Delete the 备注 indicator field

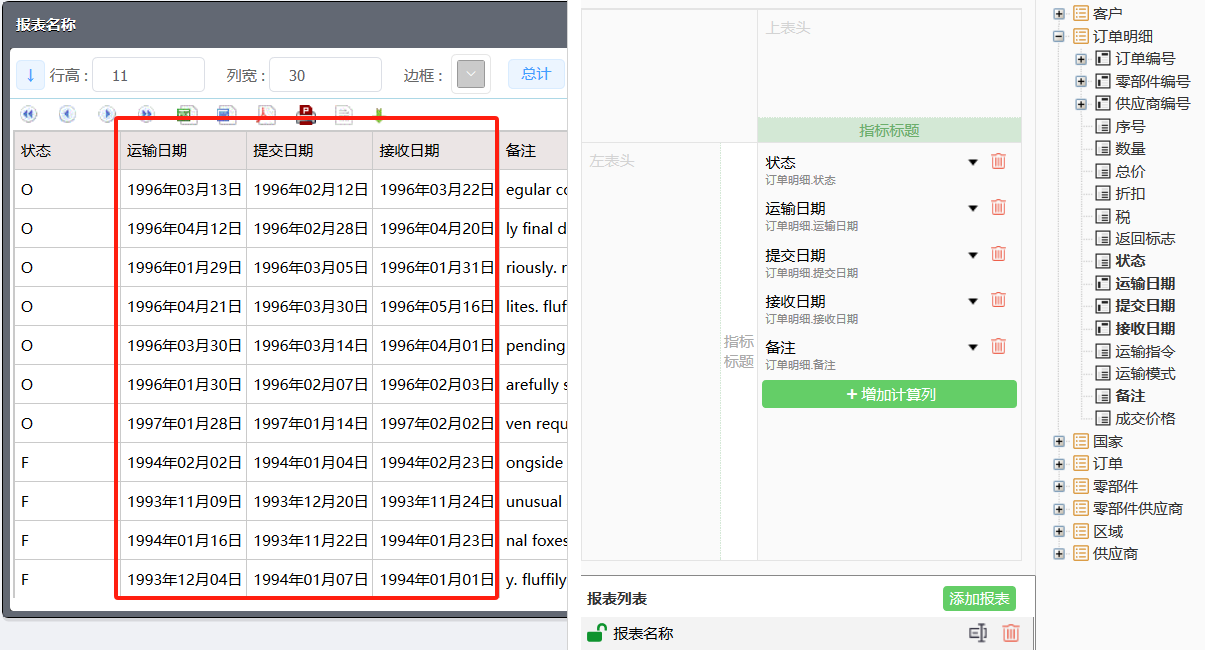[x=998, y=347]
